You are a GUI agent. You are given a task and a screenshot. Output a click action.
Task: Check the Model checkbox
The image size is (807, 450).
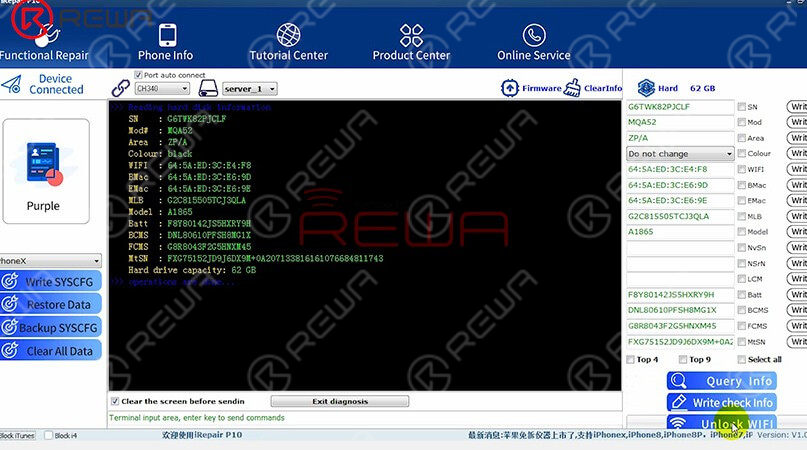[x=742, y=232]
